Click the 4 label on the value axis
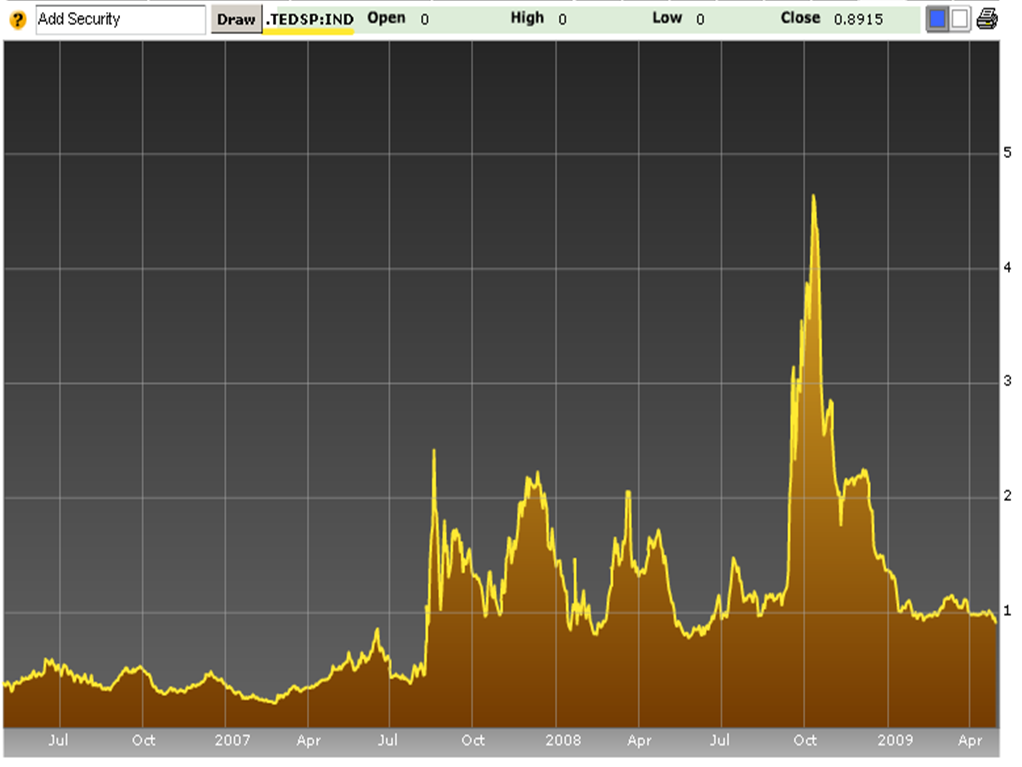Screen dimensions: 1022x767 [1008, 267]
